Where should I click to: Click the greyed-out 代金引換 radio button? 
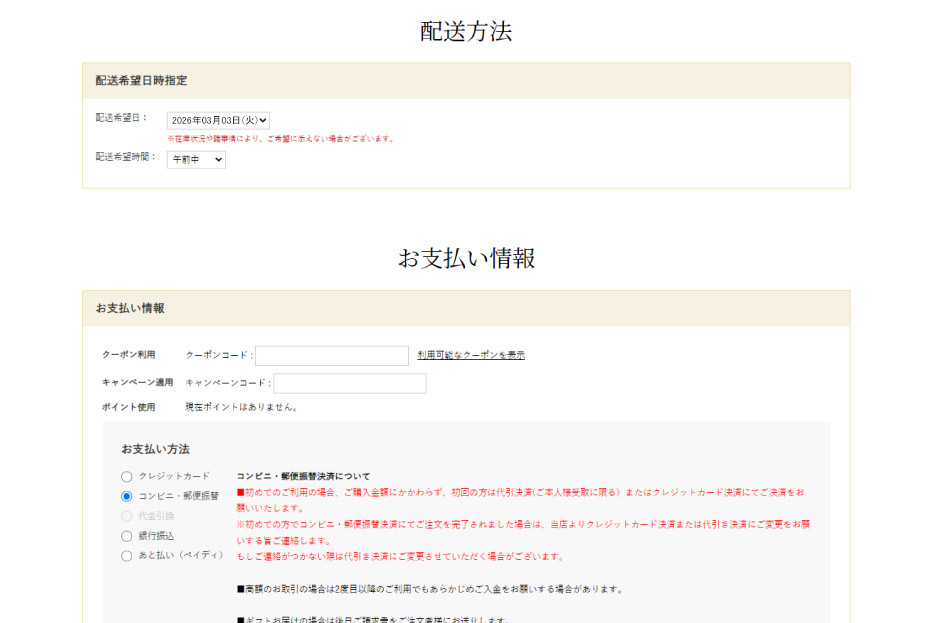pos(127,516)
